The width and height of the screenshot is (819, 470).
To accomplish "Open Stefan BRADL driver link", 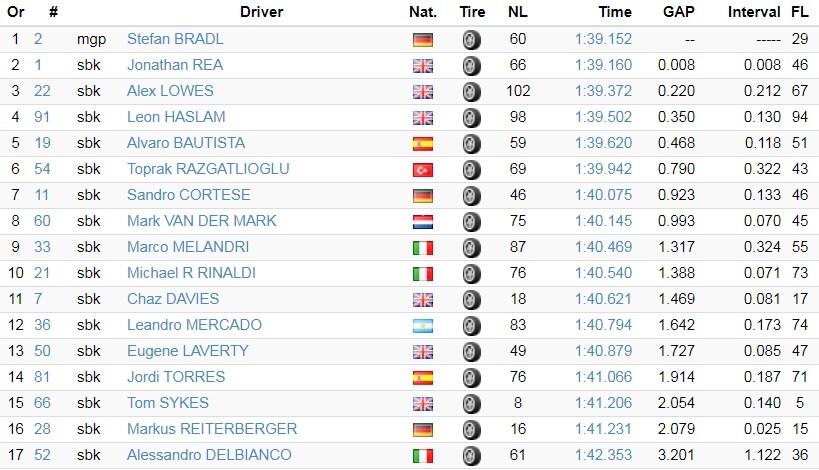I will pos(175,39).
